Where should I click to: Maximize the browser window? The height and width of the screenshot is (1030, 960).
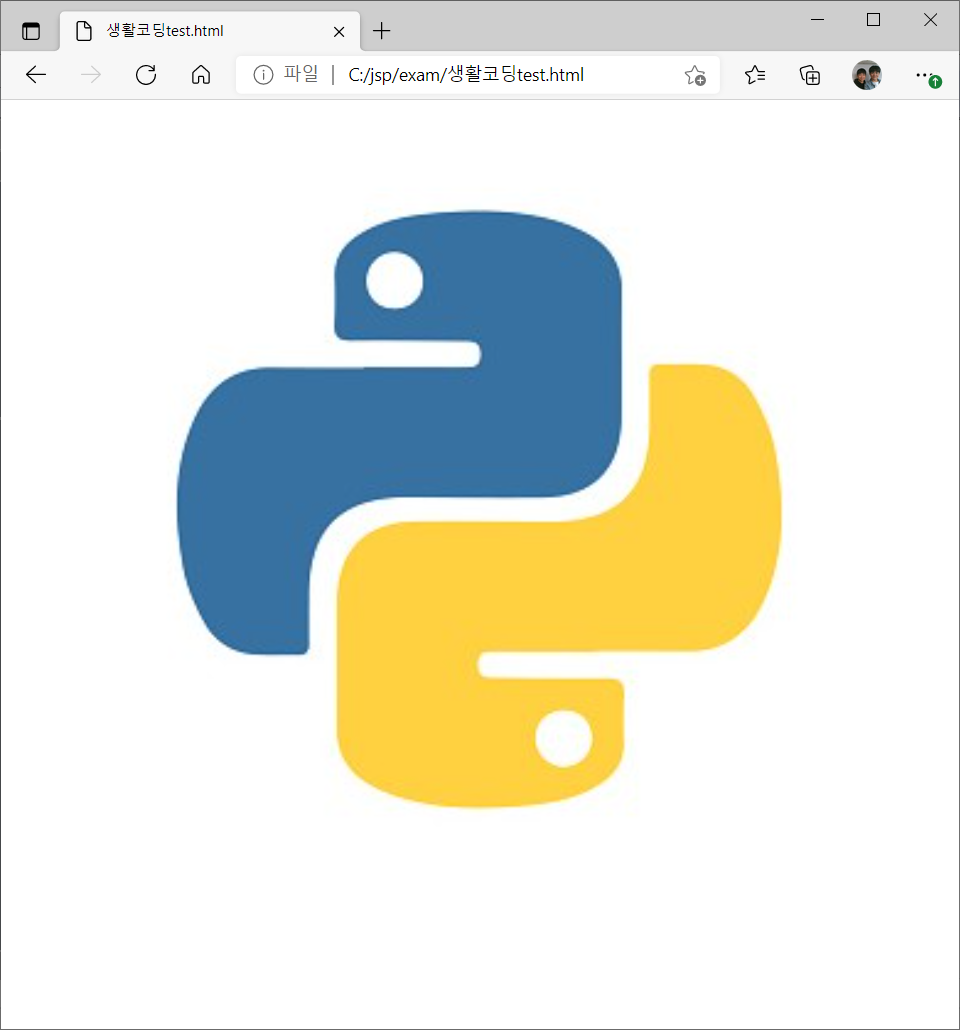[x=873, y=20]
